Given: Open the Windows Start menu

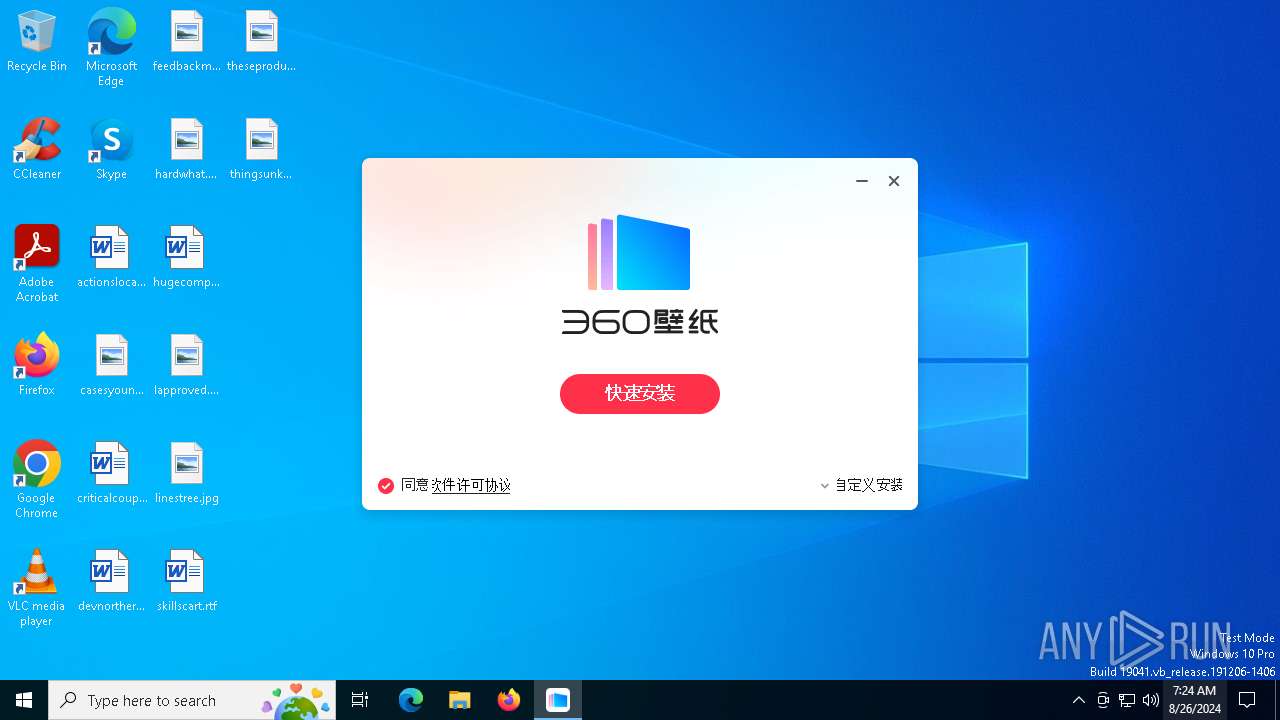Looking at the screenshot, I should point(24,700).
